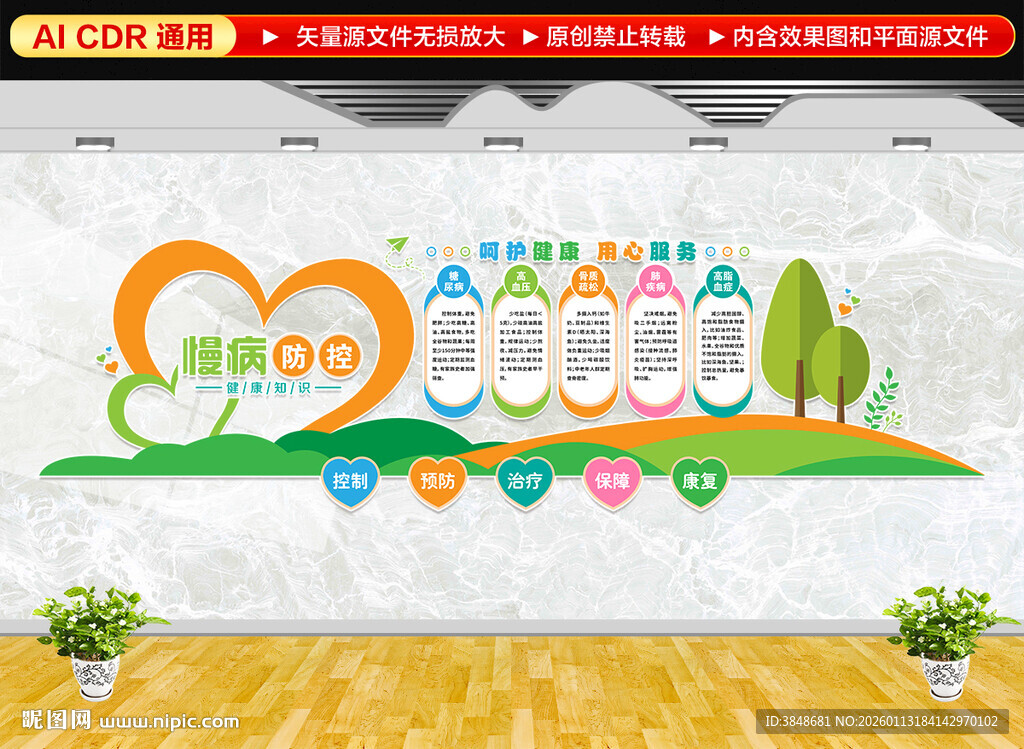Select the orange 骨质疏松 title circle
Screen dimensions: 1024x749
pyautogui.click(x=588, y=282)
